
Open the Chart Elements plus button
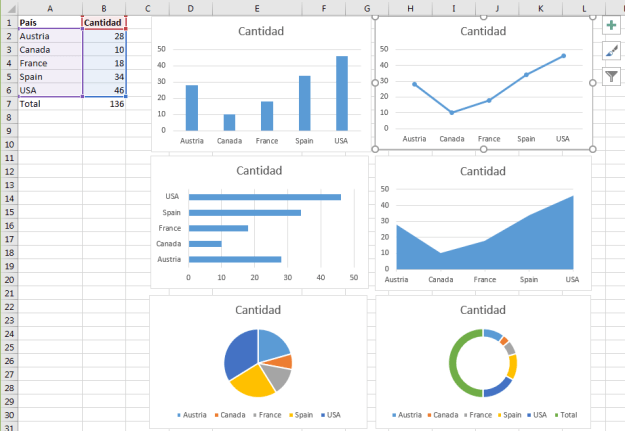(611, 26)
